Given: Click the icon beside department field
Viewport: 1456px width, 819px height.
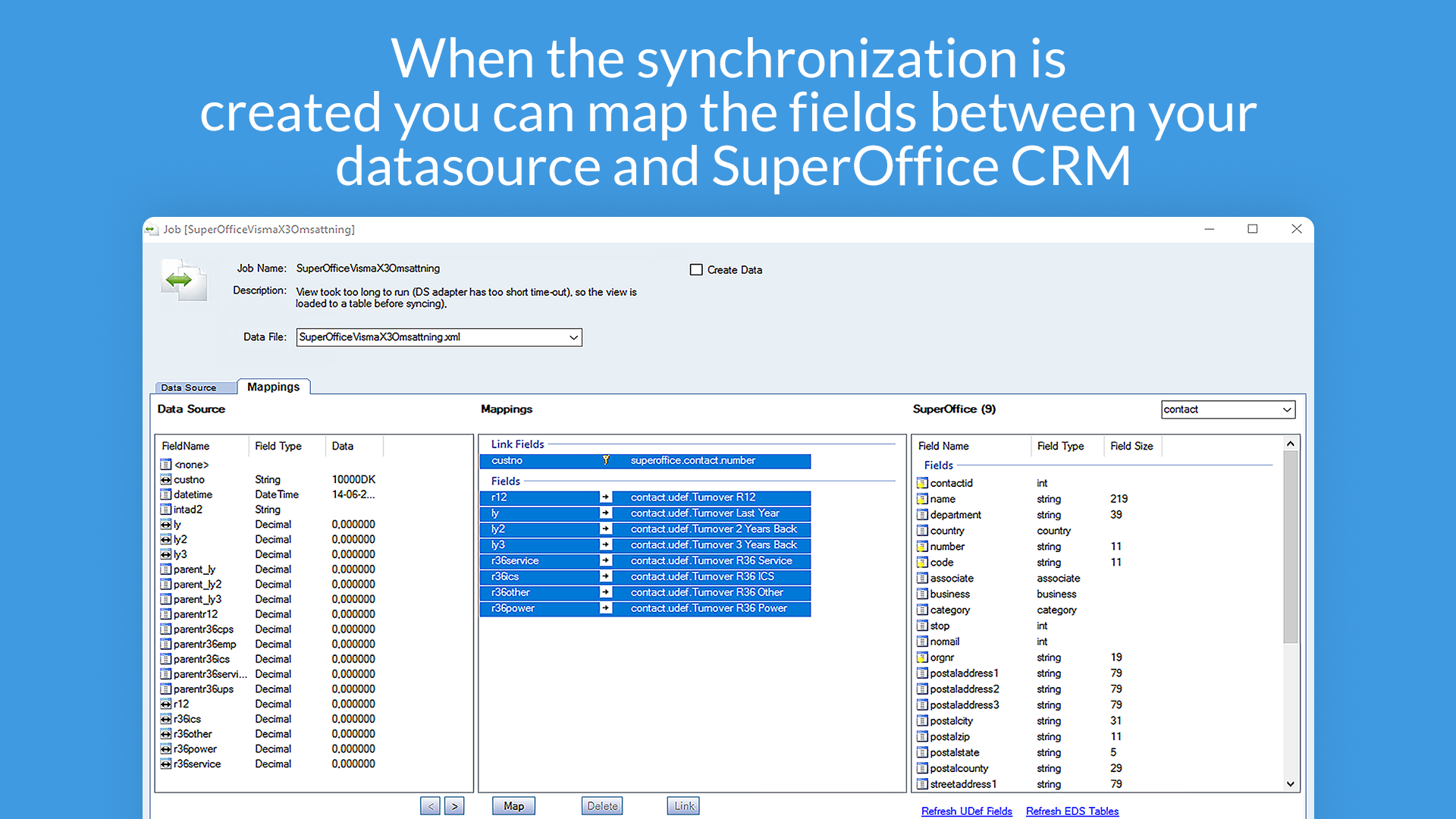Looking at the screenshot, I should 922,515.
